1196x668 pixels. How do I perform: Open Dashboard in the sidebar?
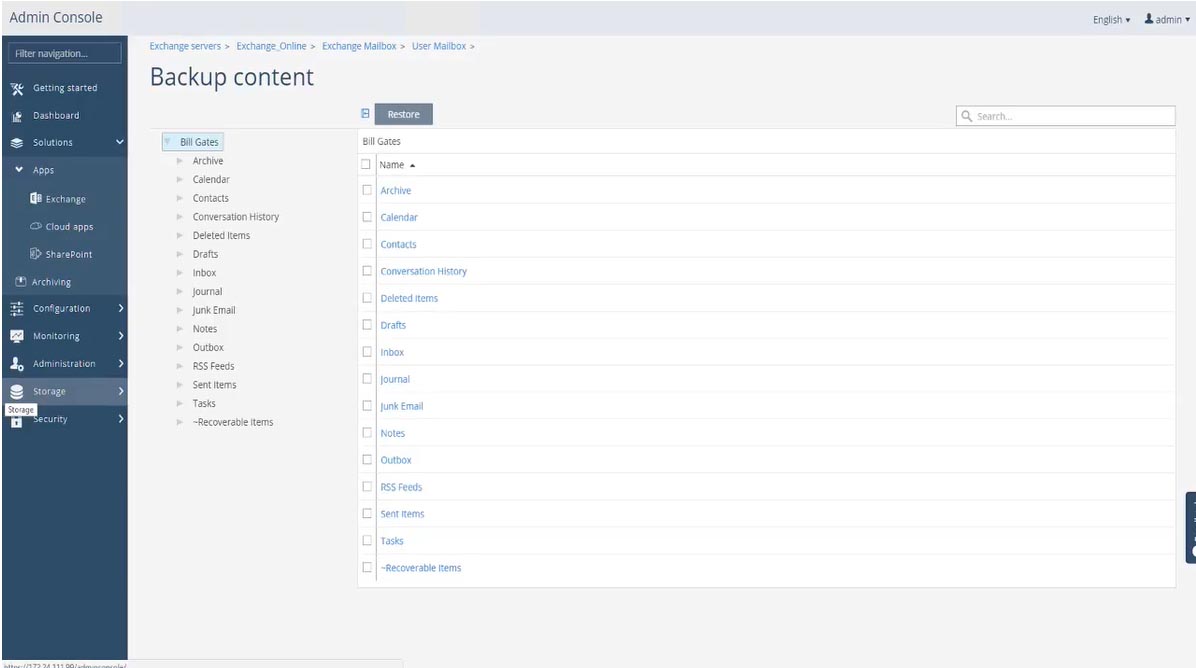[x=56, y=116]
